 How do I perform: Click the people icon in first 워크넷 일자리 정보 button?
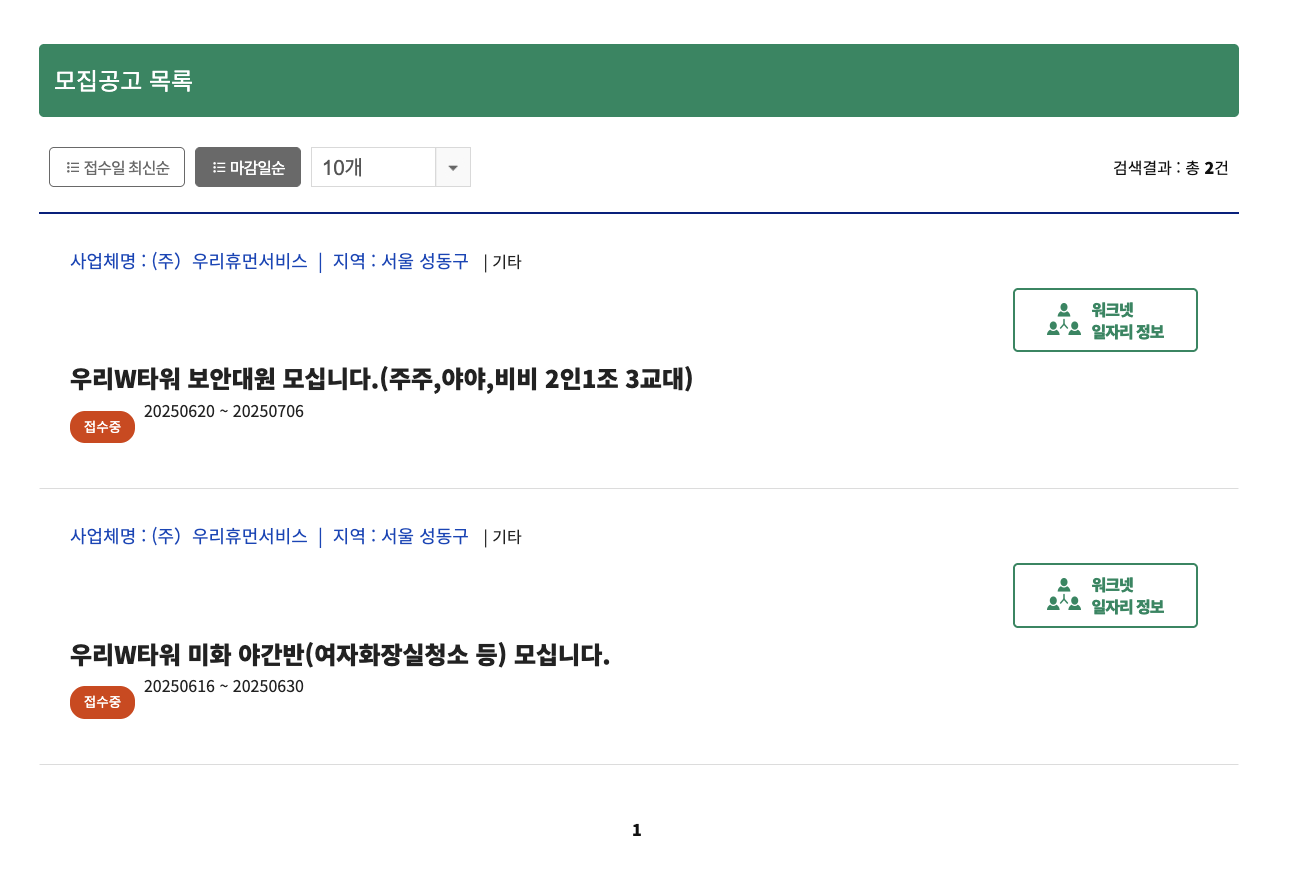[1062, 319]
